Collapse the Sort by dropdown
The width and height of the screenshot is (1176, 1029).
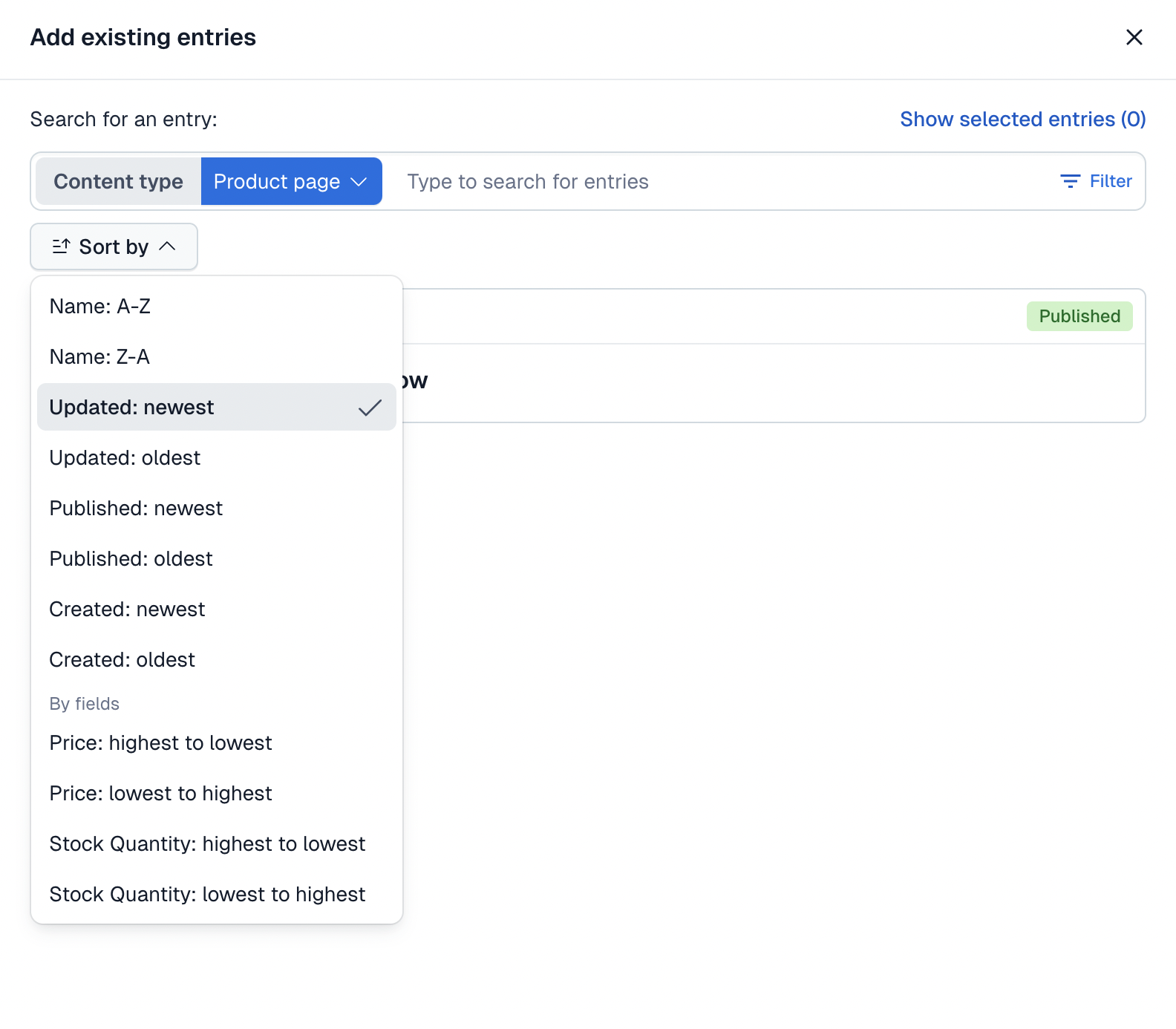pyautogui.click(x=168, y=246)
